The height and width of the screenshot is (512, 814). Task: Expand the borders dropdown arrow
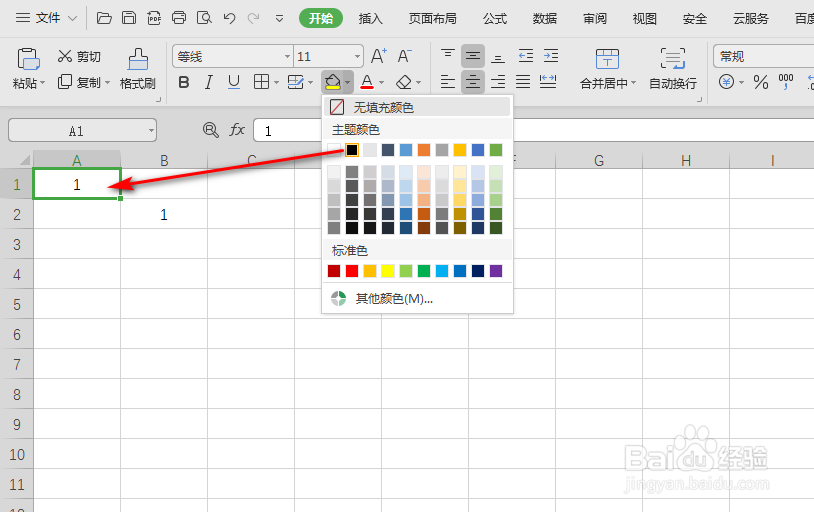(x=276, y=82)
